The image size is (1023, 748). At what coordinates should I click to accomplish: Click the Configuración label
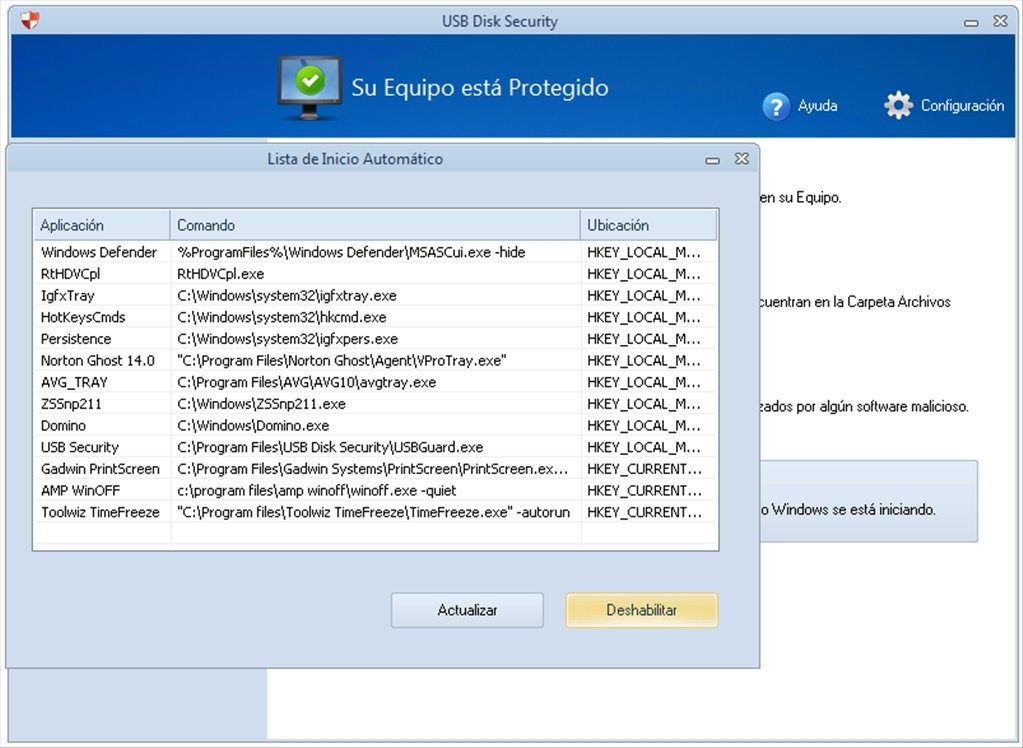pyautogui.click(x=962, y=106)
